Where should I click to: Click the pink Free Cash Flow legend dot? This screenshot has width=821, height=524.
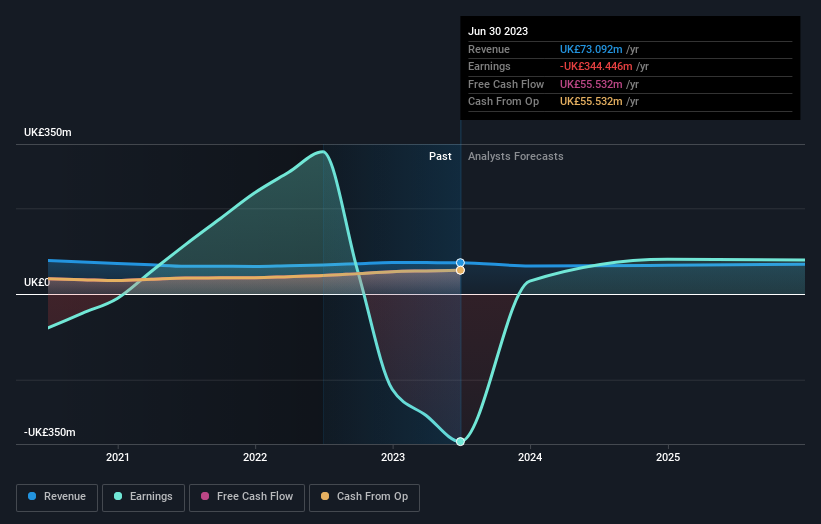pos(205,496)
